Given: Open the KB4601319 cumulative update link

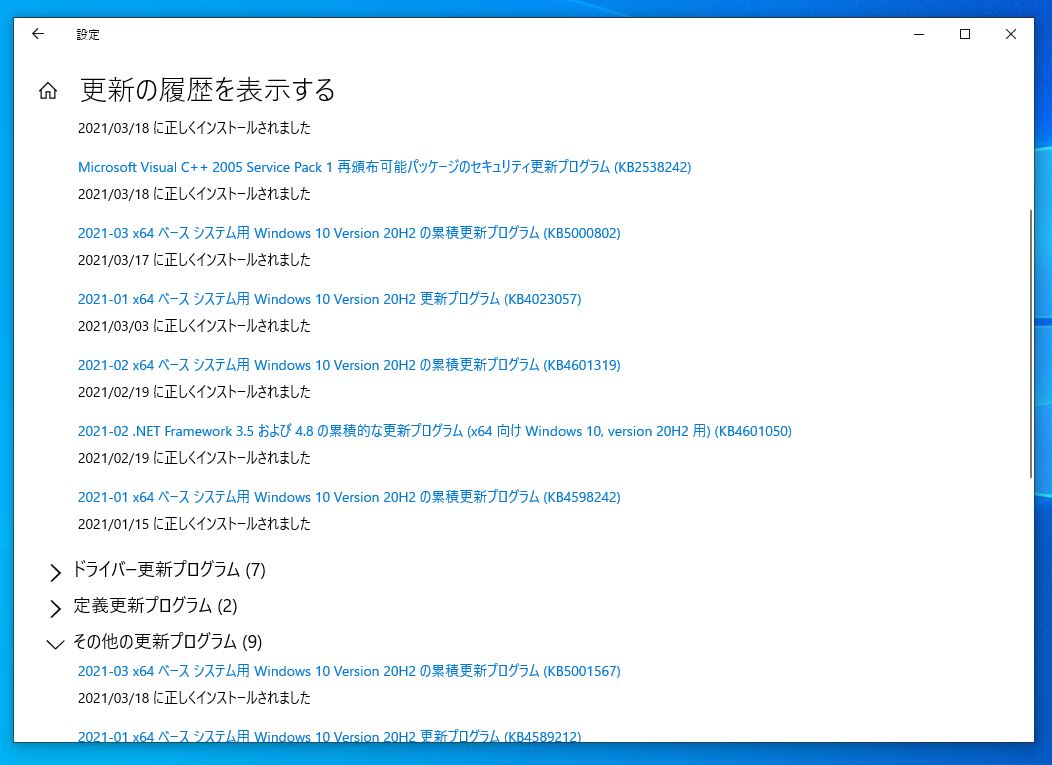Looking at the screenshot, I should click(349, 365).
